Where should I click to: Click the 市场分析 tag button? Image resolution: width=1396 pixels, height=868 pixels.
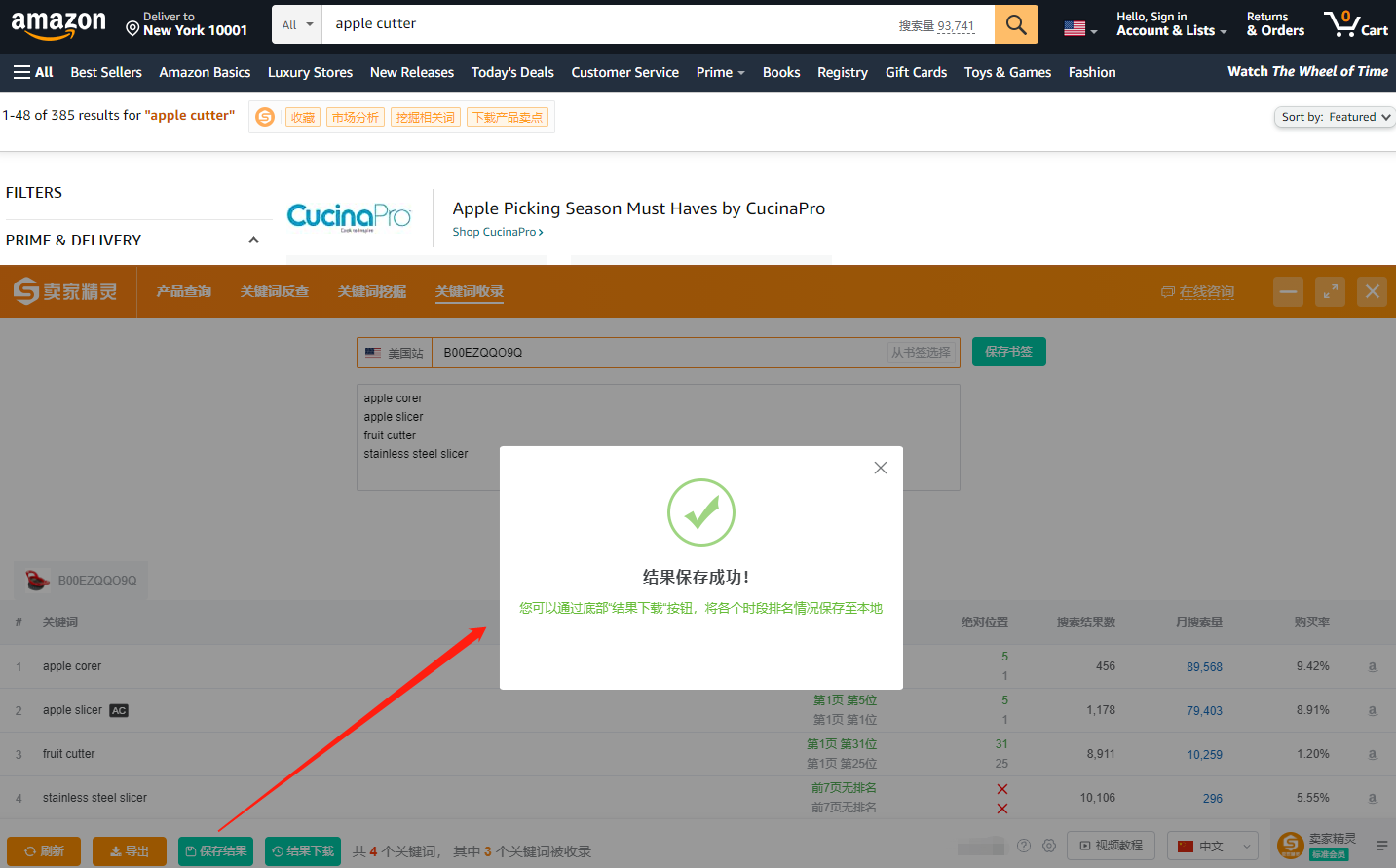356,117
